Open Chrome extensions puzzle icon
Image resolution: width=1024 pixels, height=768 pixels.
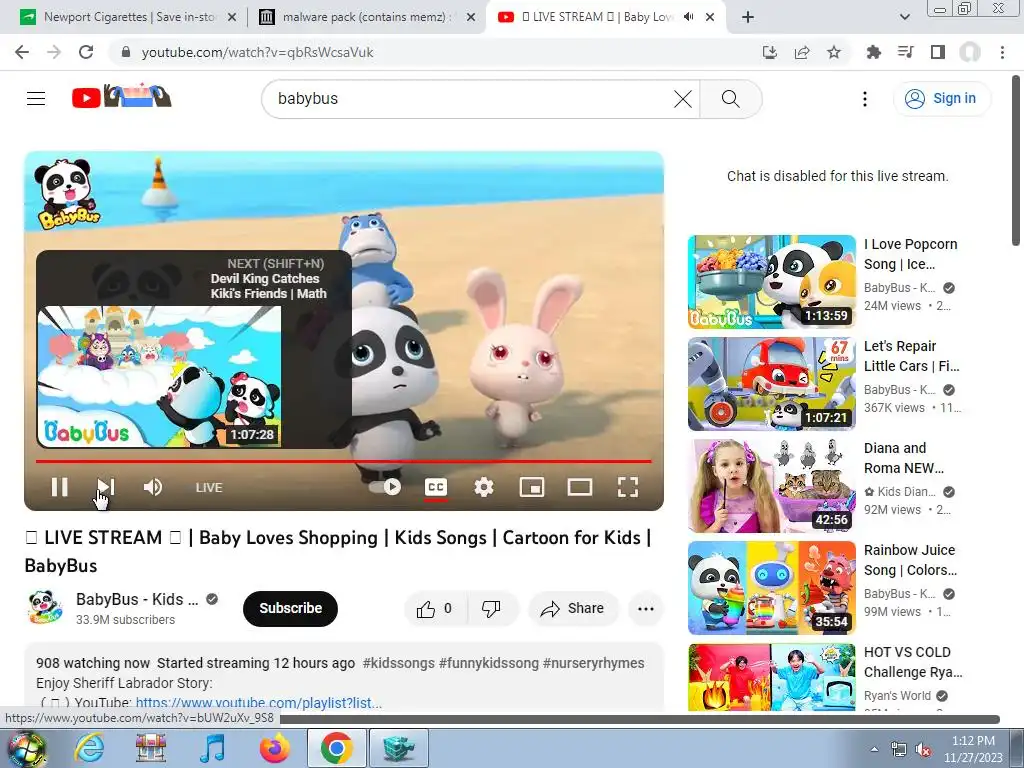pos(873,52)
